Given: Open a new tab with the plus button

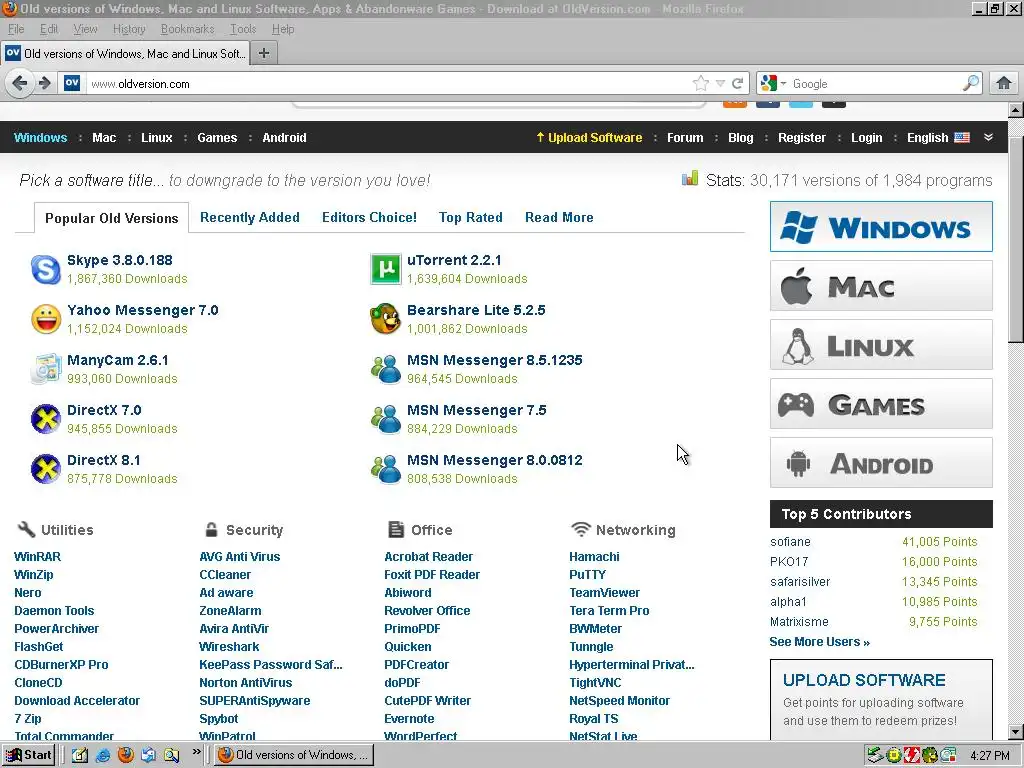Looking at the screenshot, I should pos(264,54).
